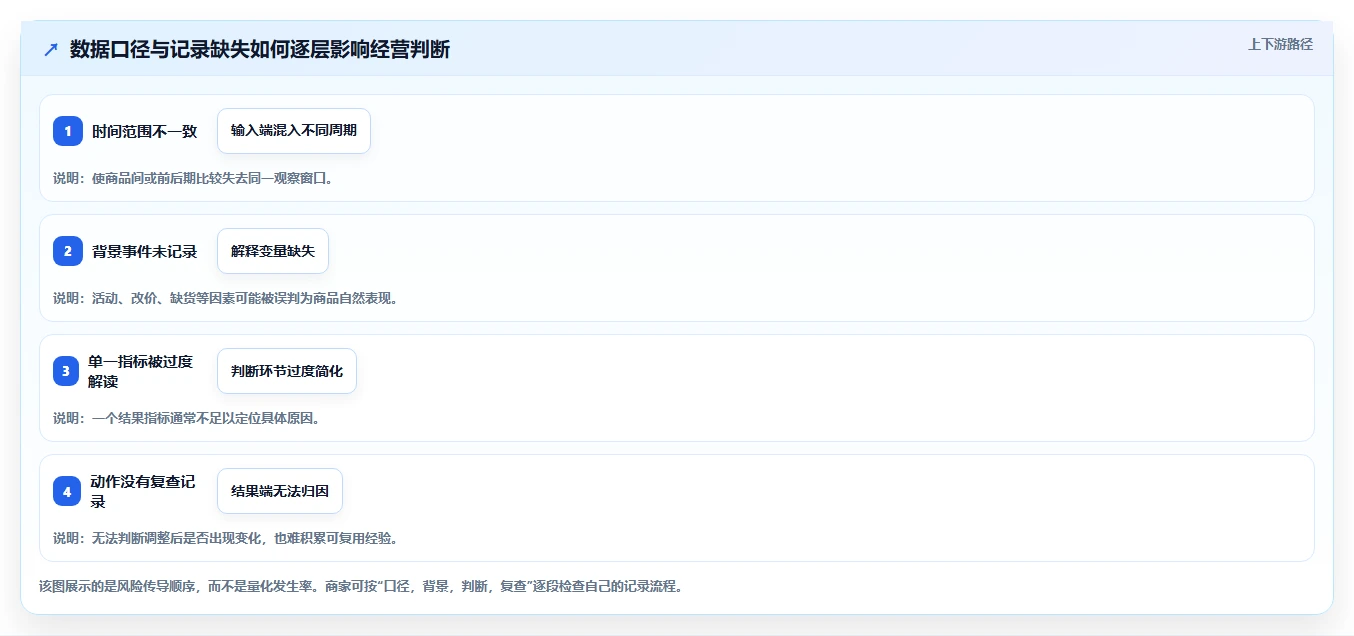Click the footer text about 风险传导顺序
This screenshot has height=636, width=1354.
coord(361,586)
